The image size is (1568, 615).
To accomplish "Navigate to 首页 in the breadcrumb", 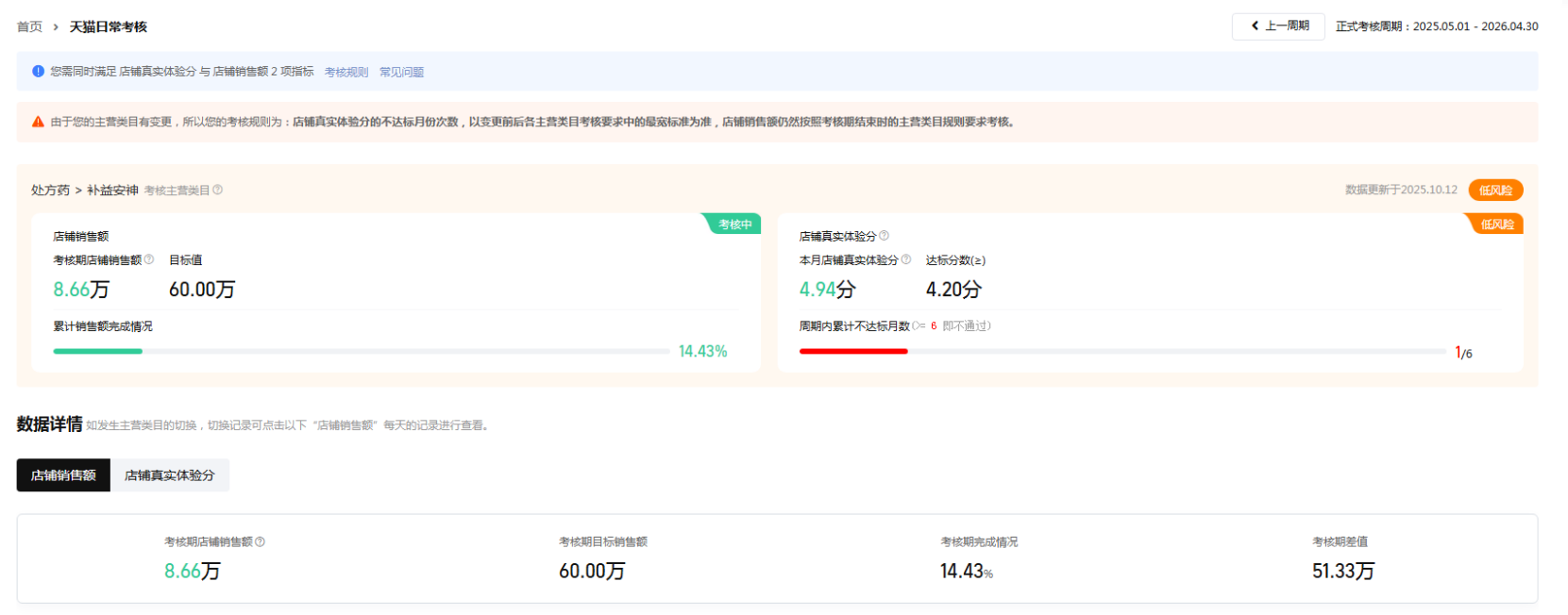I will pyautogui.click(x=29, y=26).
